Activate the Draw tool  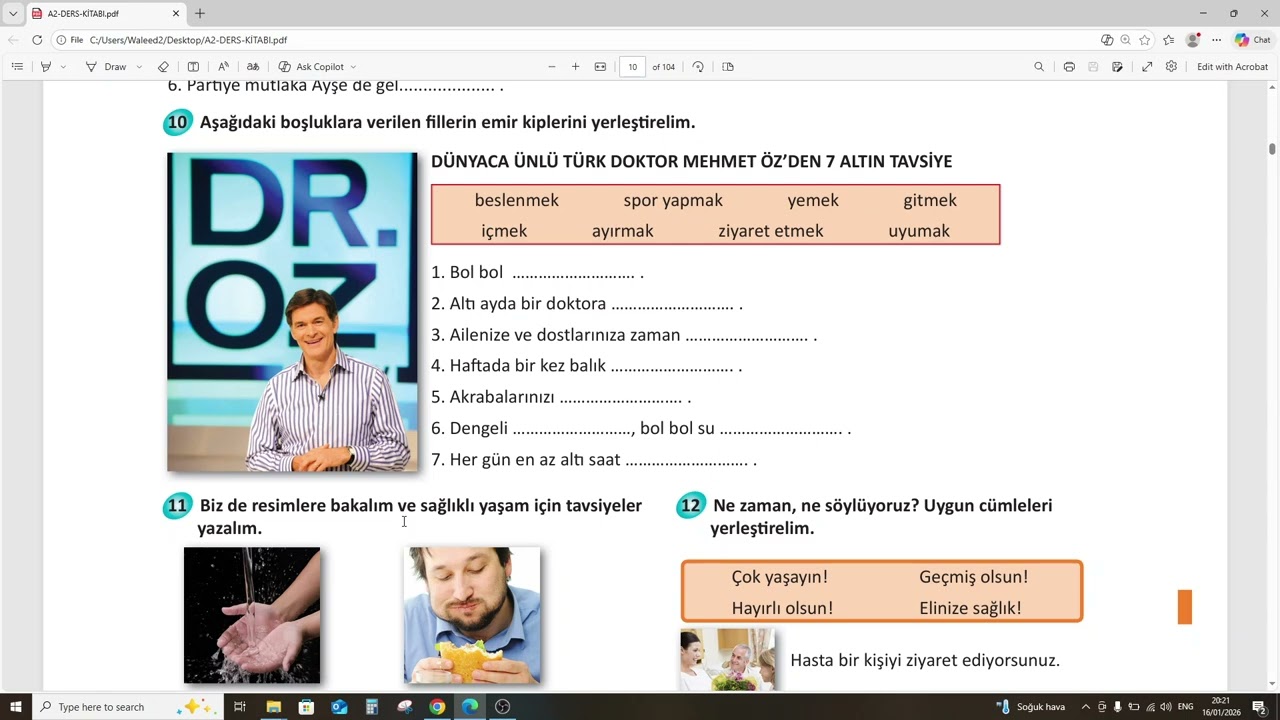(106, 67)
